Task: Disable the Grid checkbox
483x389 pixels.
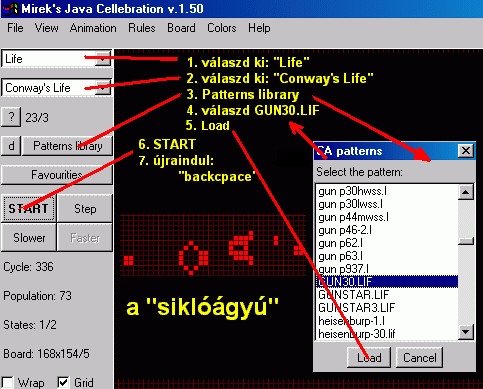Action: tap(63, 382)
